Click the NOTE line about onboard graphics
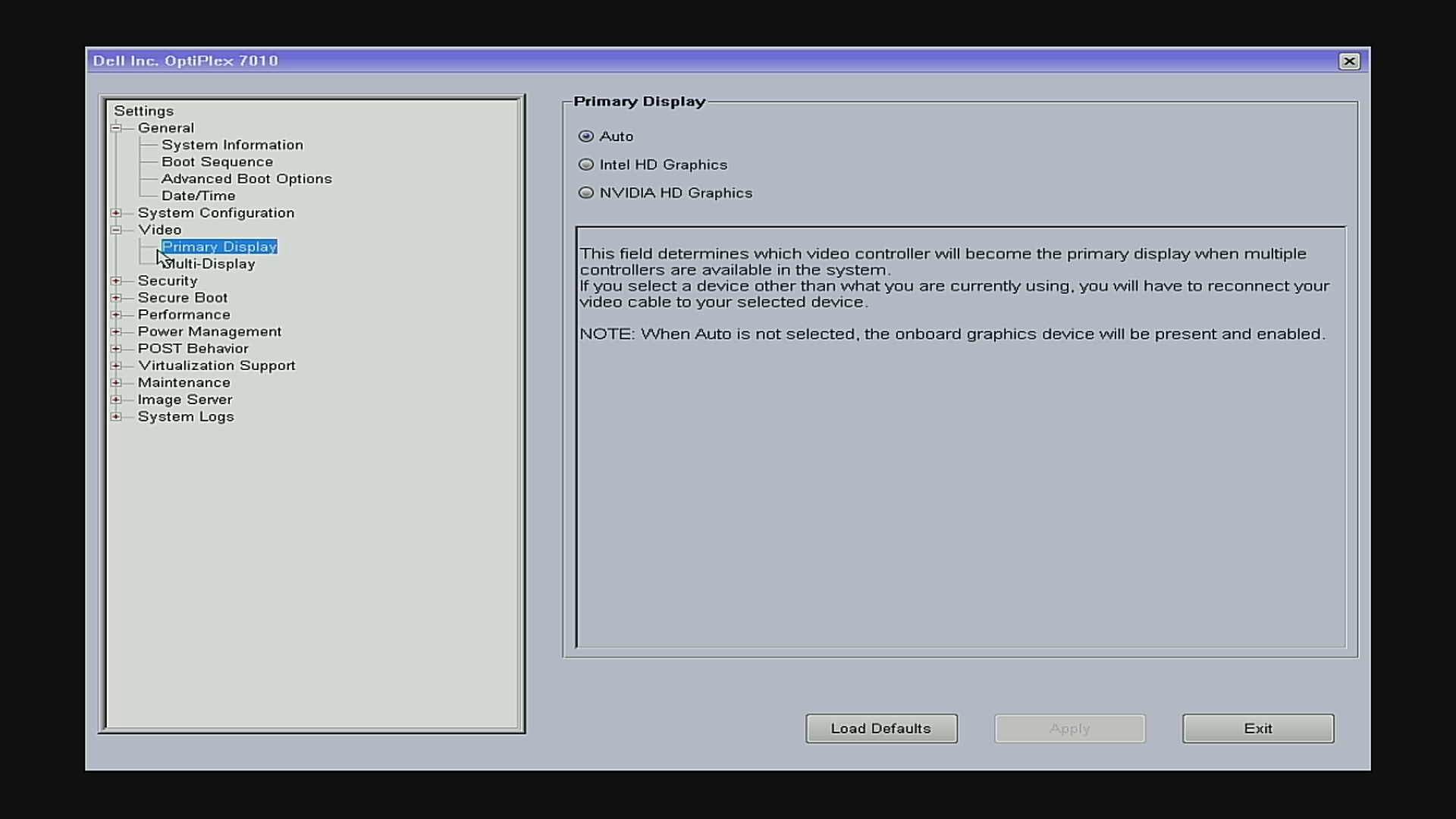 952,334
